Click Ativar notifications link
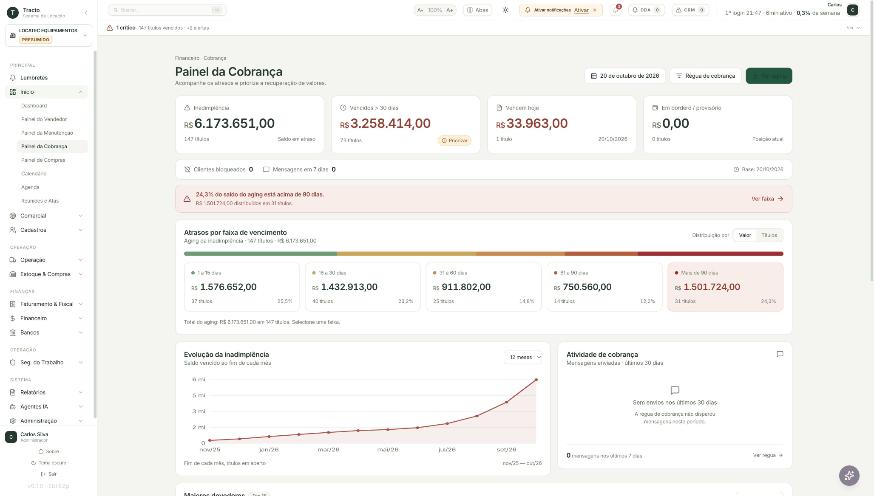This screenshot has width=874, height=496. click(x=581, y=10)
